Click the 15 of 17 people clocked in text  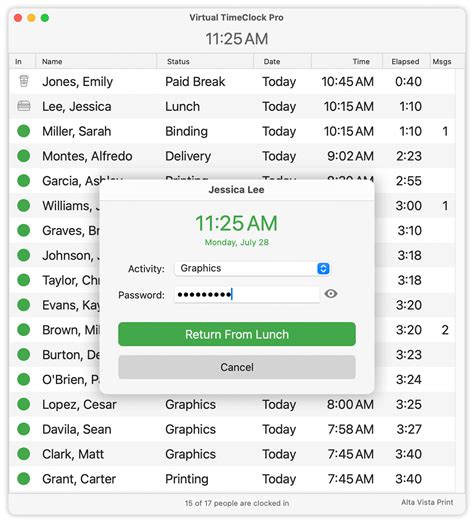237,503
